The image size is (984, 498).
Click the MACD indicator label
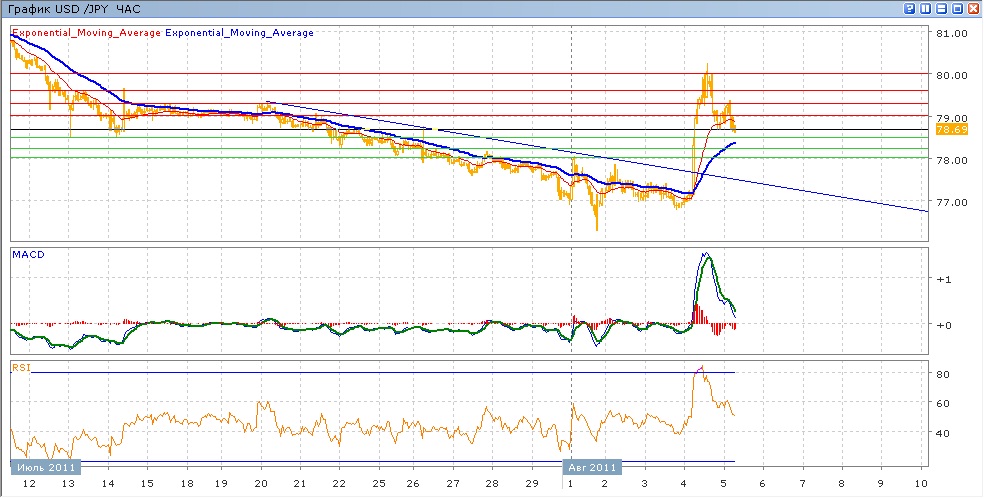(28, 254)
